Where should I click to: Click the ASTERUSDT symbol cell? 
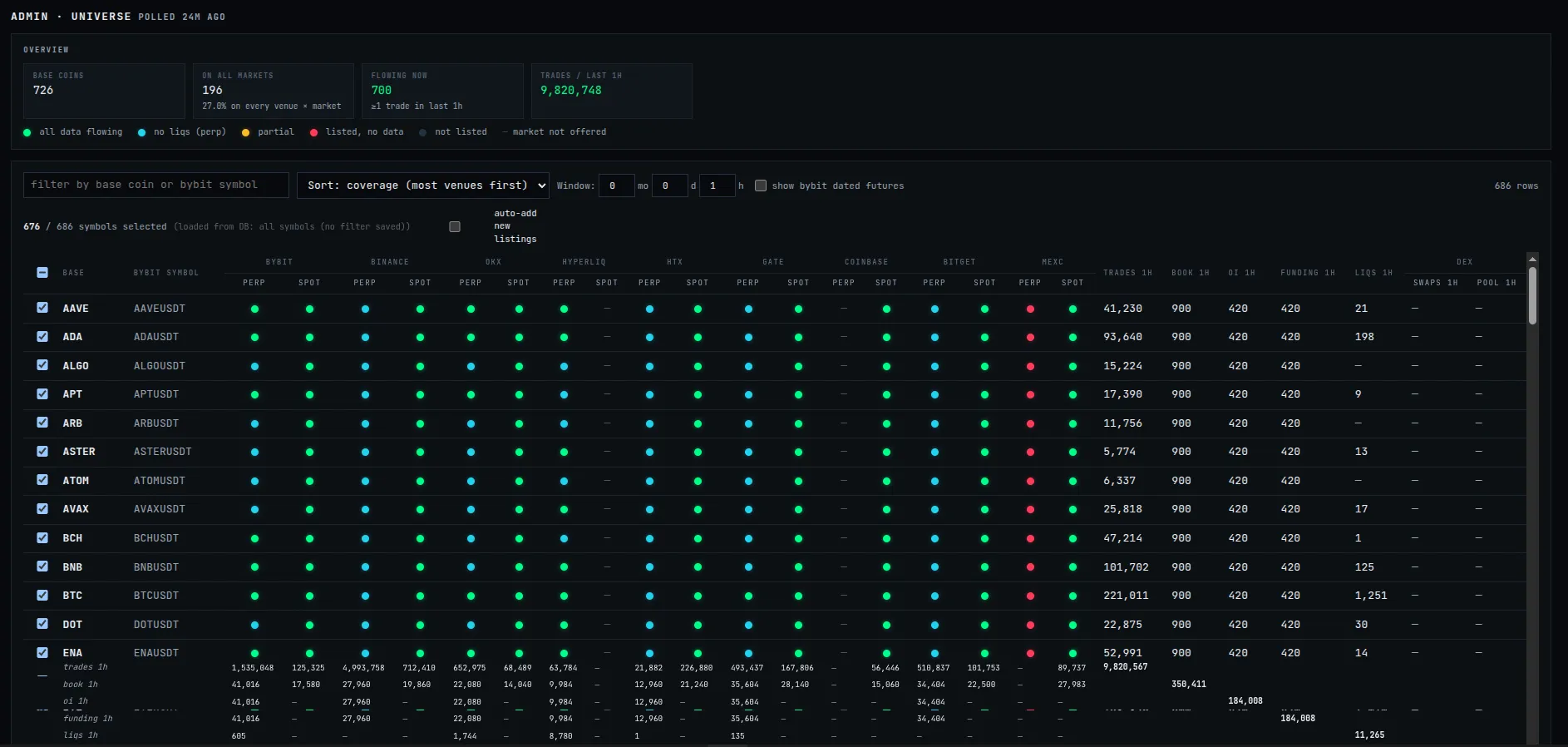[x=163, y=452]
